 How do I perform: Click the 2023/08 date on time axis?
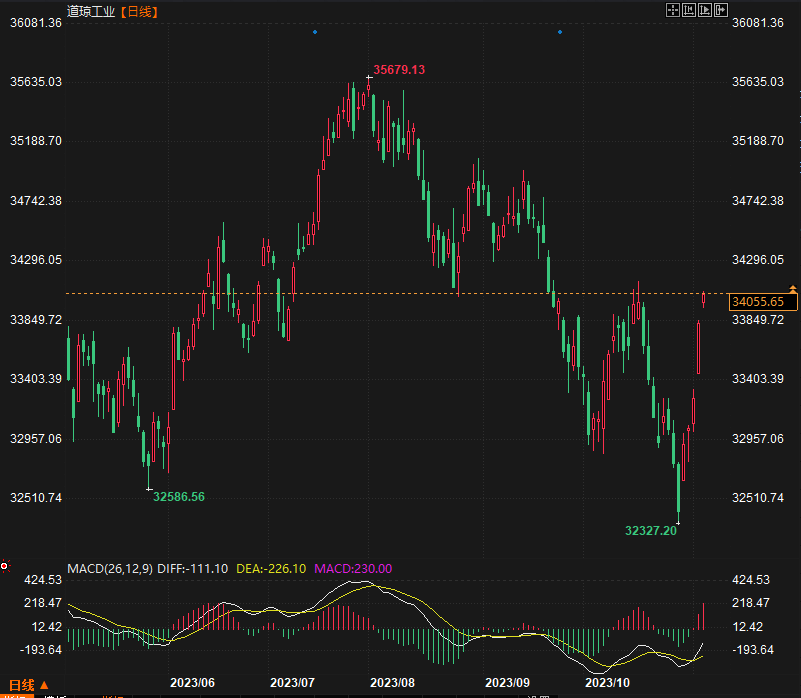click(x=392, y=682)
